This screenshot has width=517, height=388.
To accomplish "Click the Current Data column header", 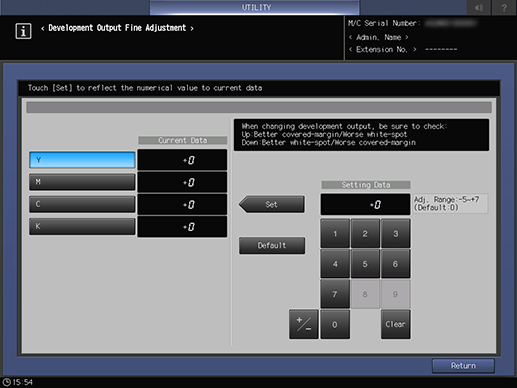I will pyautogui.click(x=183, y=140).
